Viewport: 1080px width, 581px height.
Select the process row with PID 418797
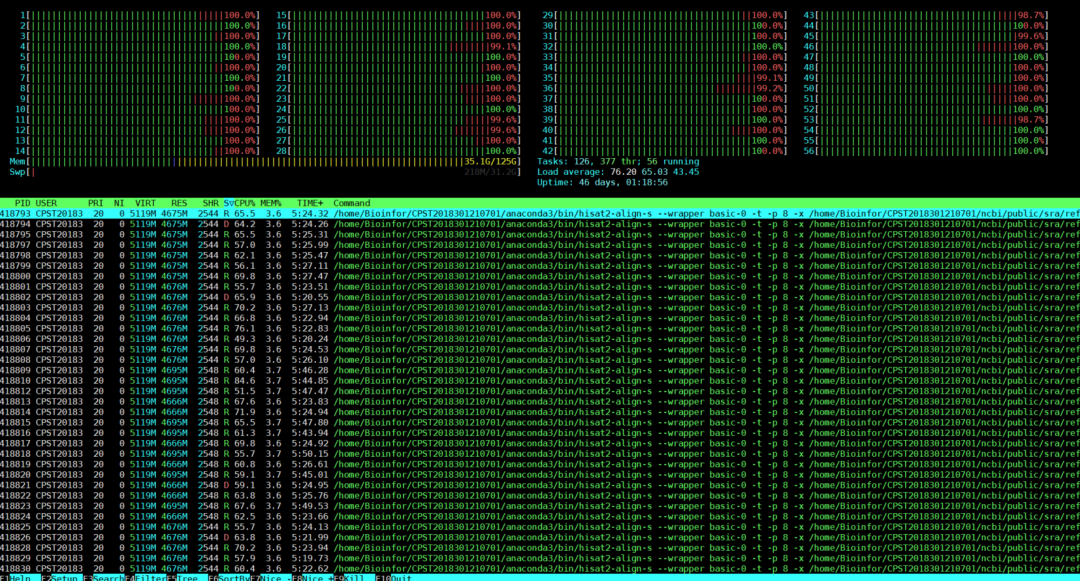[540, 245]
